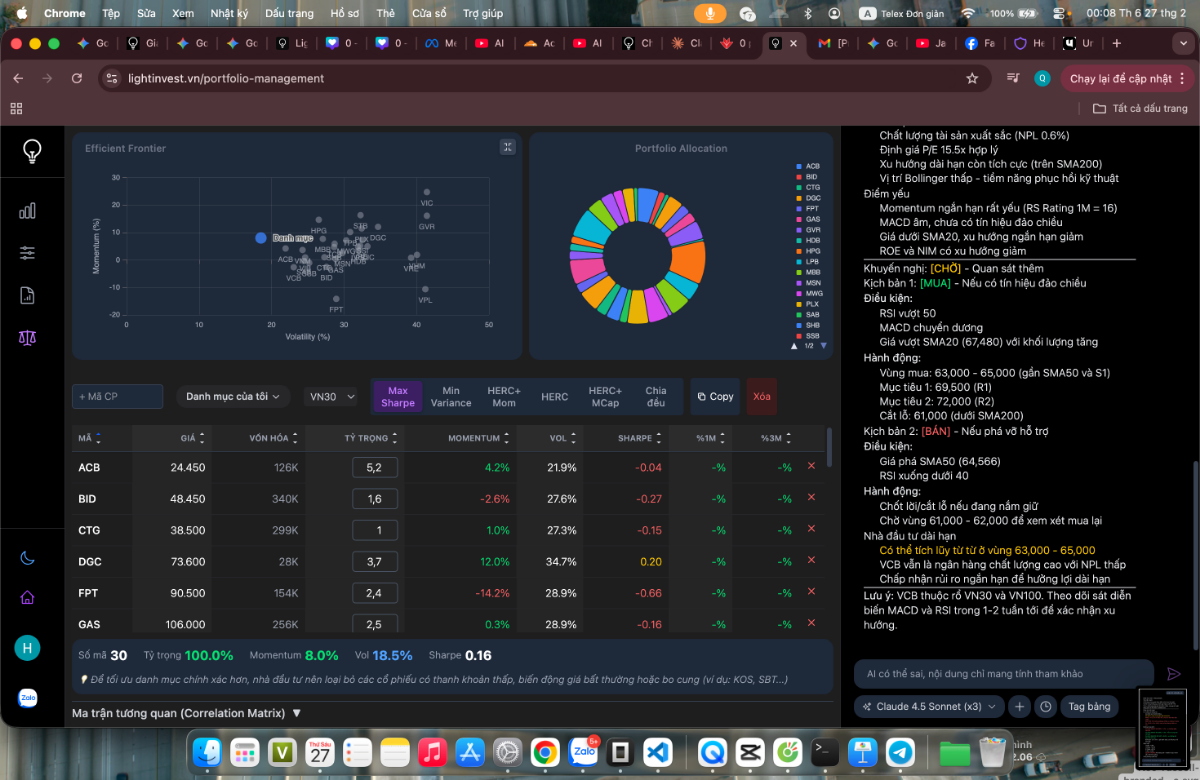This screenshot has width=1200, height=780.
Task: Toggle dark mode with moon icon
Action: point(27,558)
